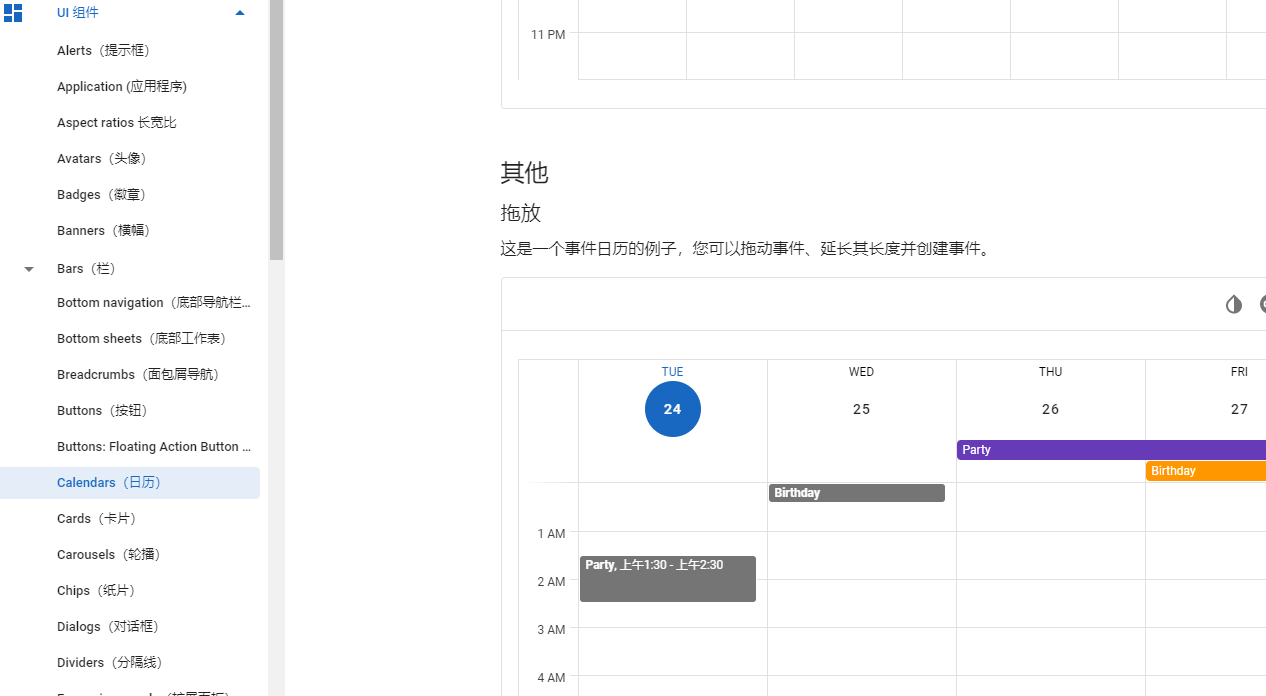
Task: Click the UI components dashboard icon
Action: coord(12,13)
